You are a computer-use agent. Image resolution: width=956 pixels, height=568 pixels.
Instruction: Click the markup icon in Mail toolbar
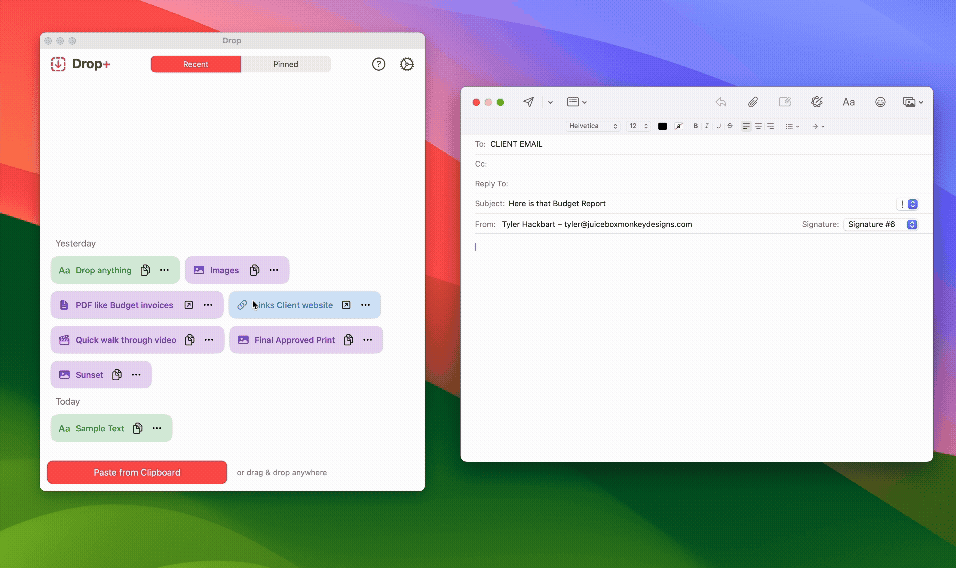click(x=785, y=102)
